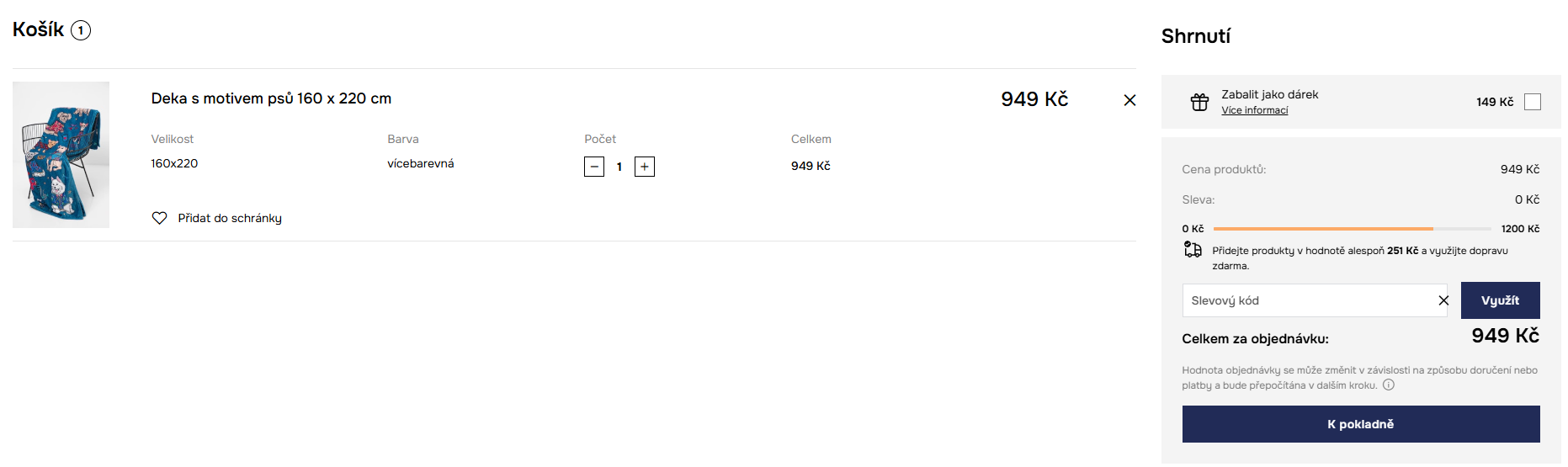The width and height of the screenshot is (1568, 467).
Task: Click the quantity value field
Action: coord(619,167)
